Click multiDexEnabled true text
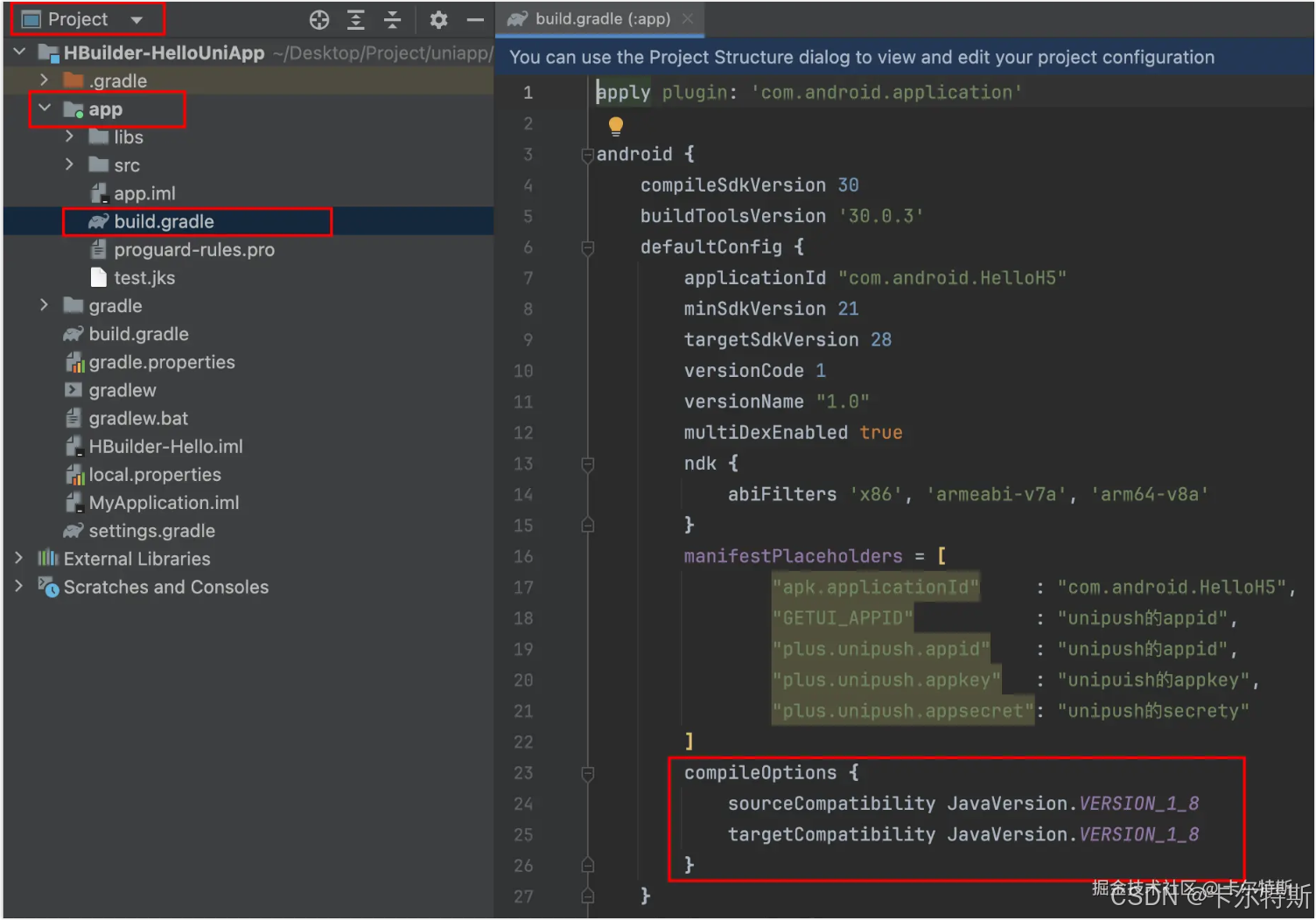The width and height of the screenshot is (1316, 920). click(x=793, y=432)
